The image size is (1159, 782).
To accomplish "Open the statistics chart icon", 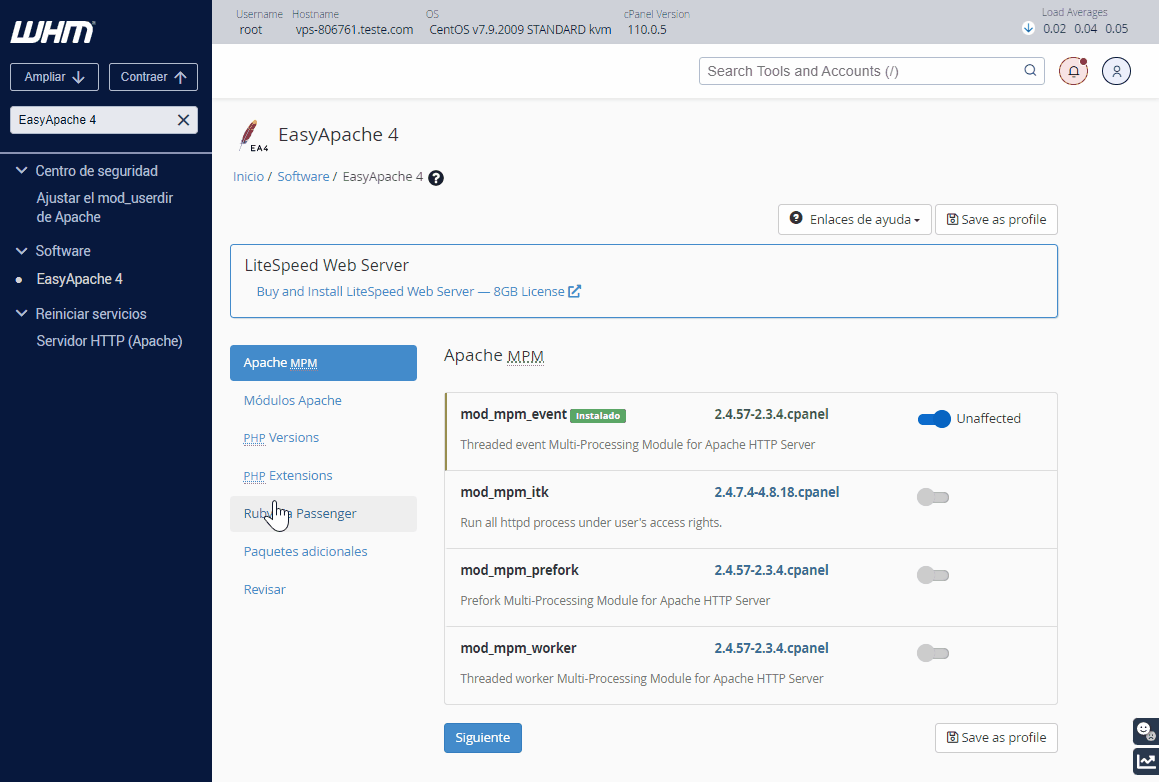I will [1146, 761].
